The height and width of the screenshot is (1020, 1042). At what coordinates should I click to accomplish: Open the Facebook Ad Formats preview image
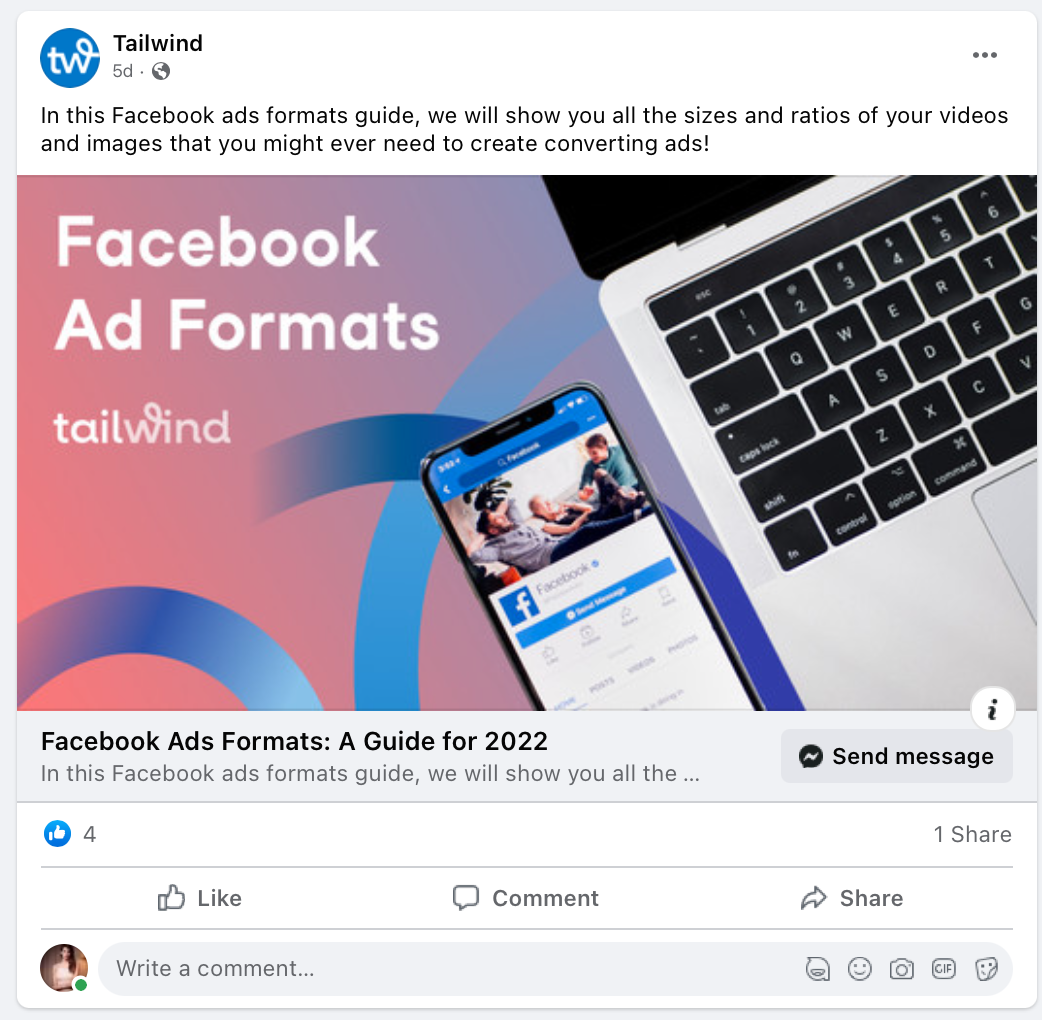pyautogui.click(x=526, y=443)
